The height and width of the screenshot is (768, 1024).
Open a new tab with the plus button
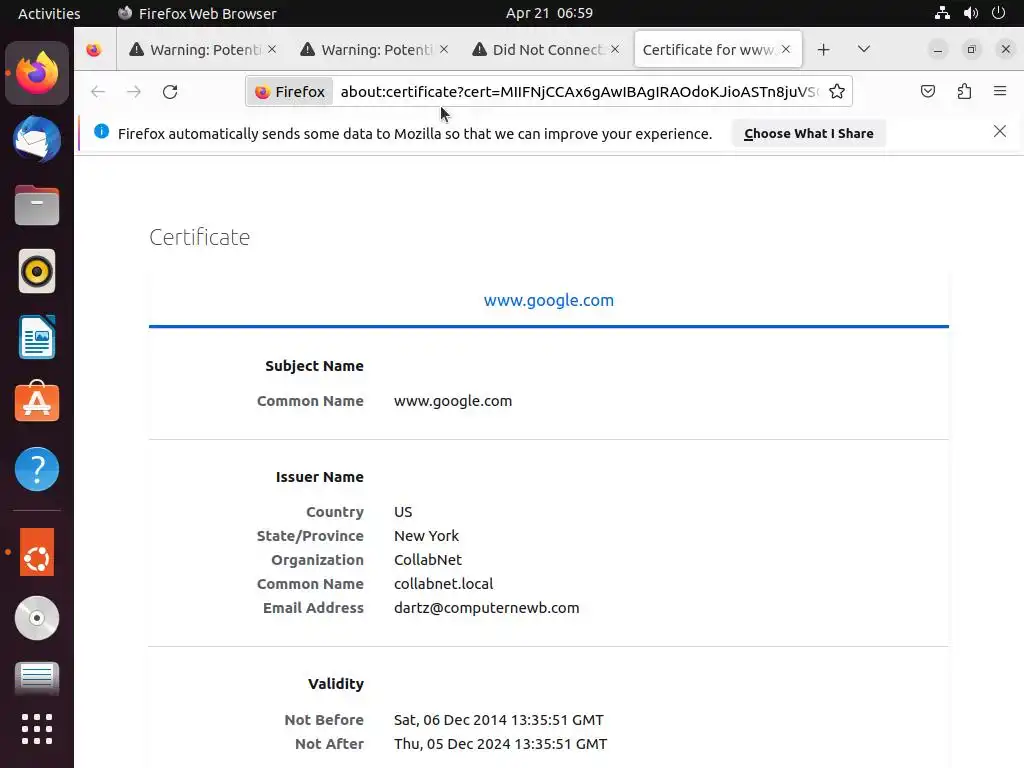[x=824, y=50]
